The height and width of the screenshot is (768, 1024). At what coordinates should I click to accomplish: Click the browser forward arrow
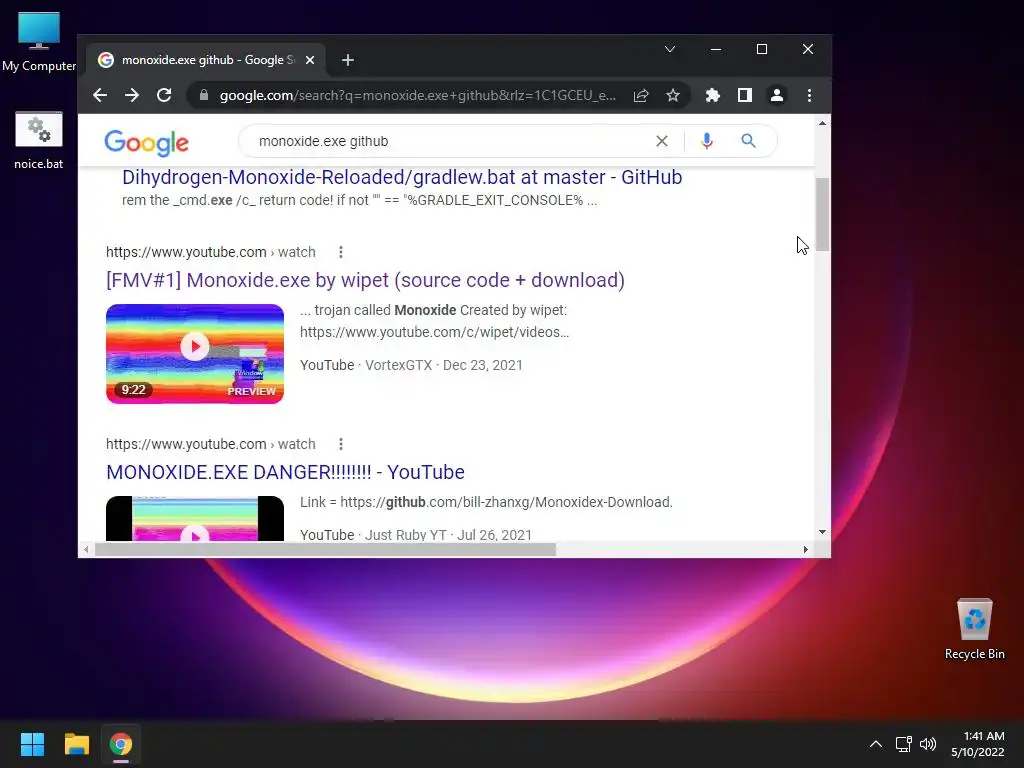point(132,95)
